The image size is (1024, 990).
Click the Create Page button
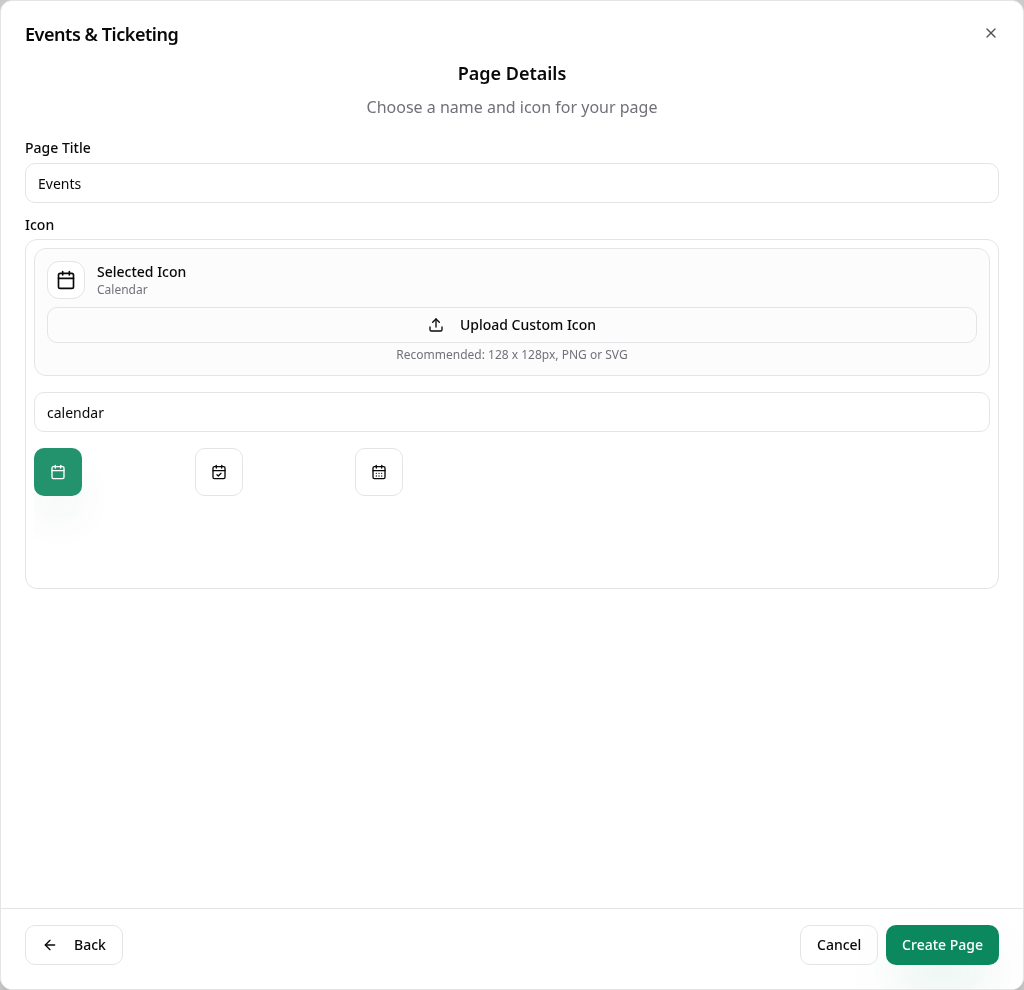coord(942,945)
